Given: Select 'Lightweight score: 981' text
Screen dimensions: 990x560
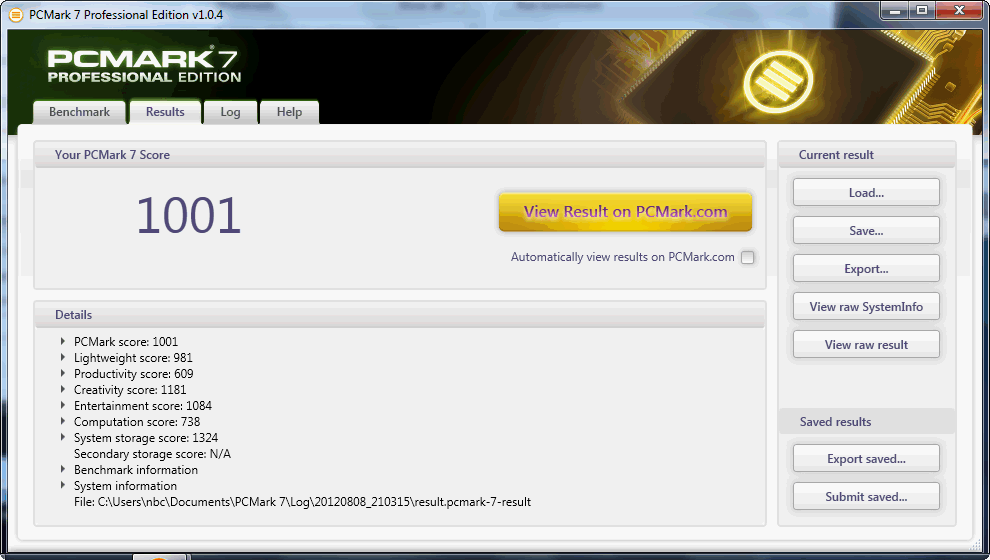Looking at the screenshot, I should click(133, 358).
